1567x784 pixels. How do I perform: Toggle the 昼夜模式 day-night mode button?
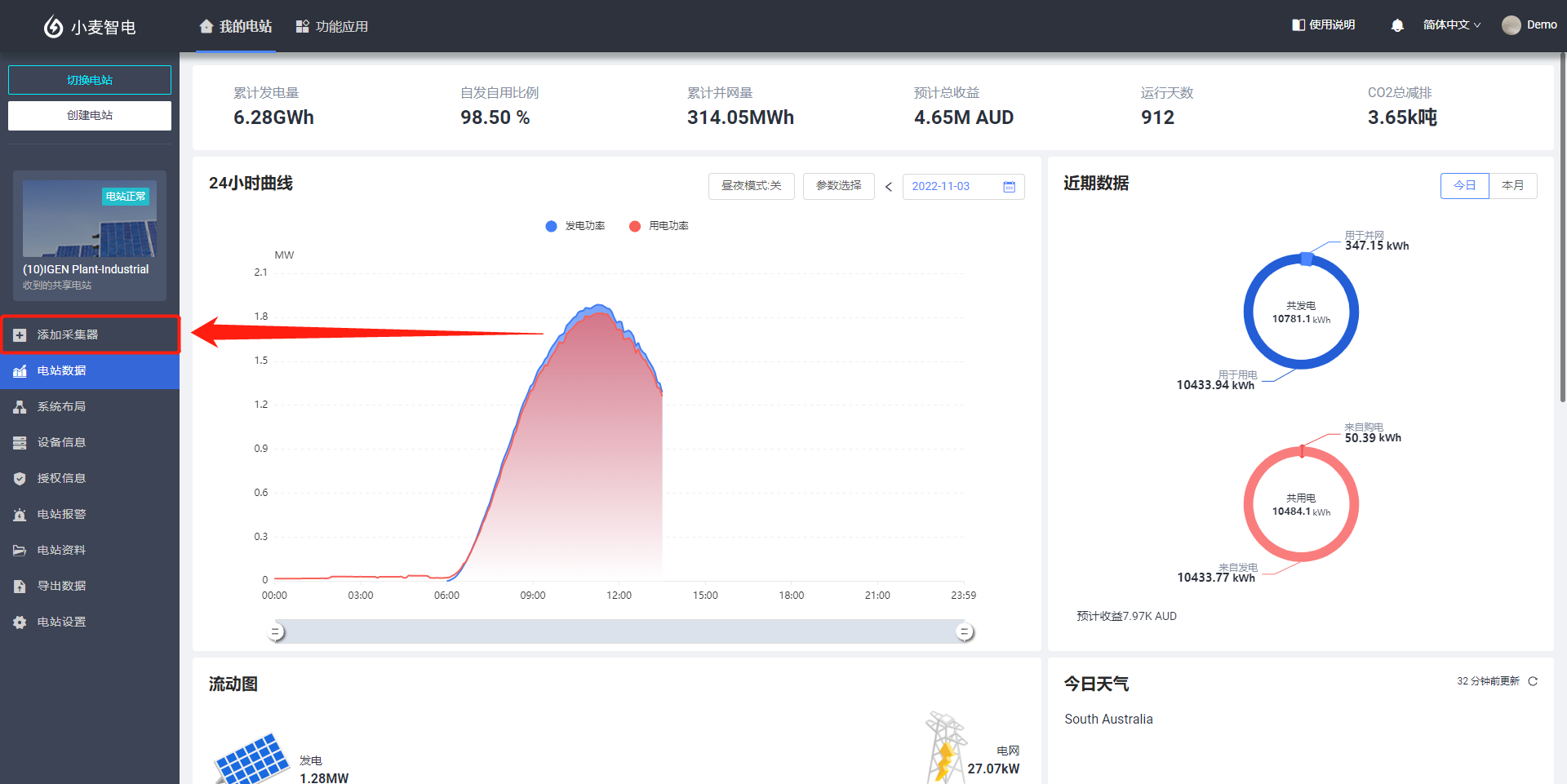point(751,186)
